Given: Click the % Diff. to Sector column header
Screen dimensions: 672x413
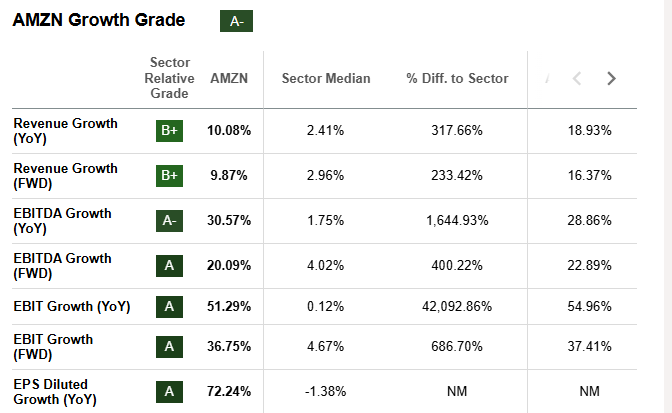Looking at the screenshot, I should 457,78.
